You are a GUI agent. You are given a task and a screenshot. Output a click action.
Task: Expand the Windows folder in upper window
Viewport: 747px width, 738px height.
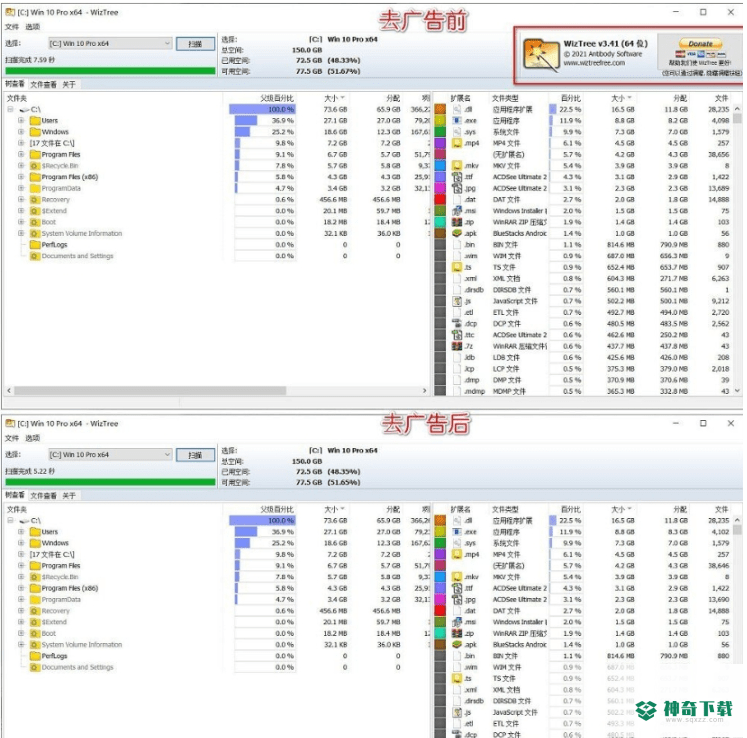point(21,132)
